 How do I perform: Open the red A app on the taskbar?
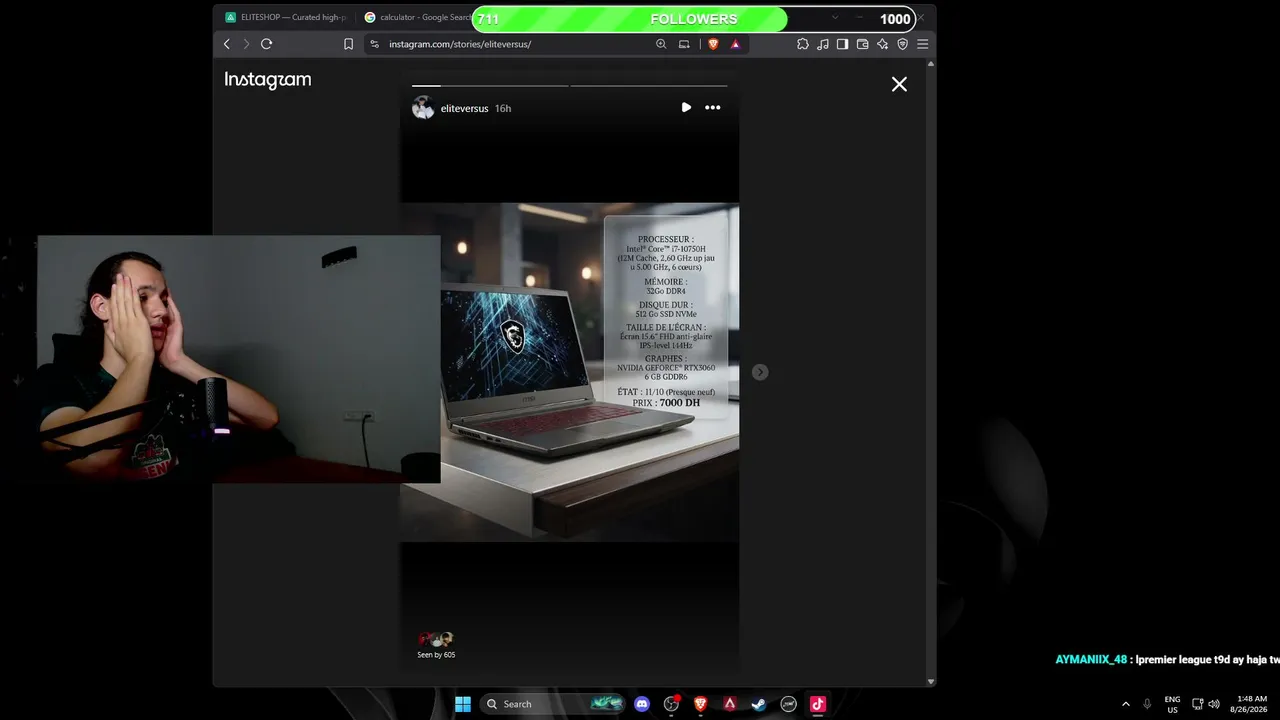[x=730, y=704]
